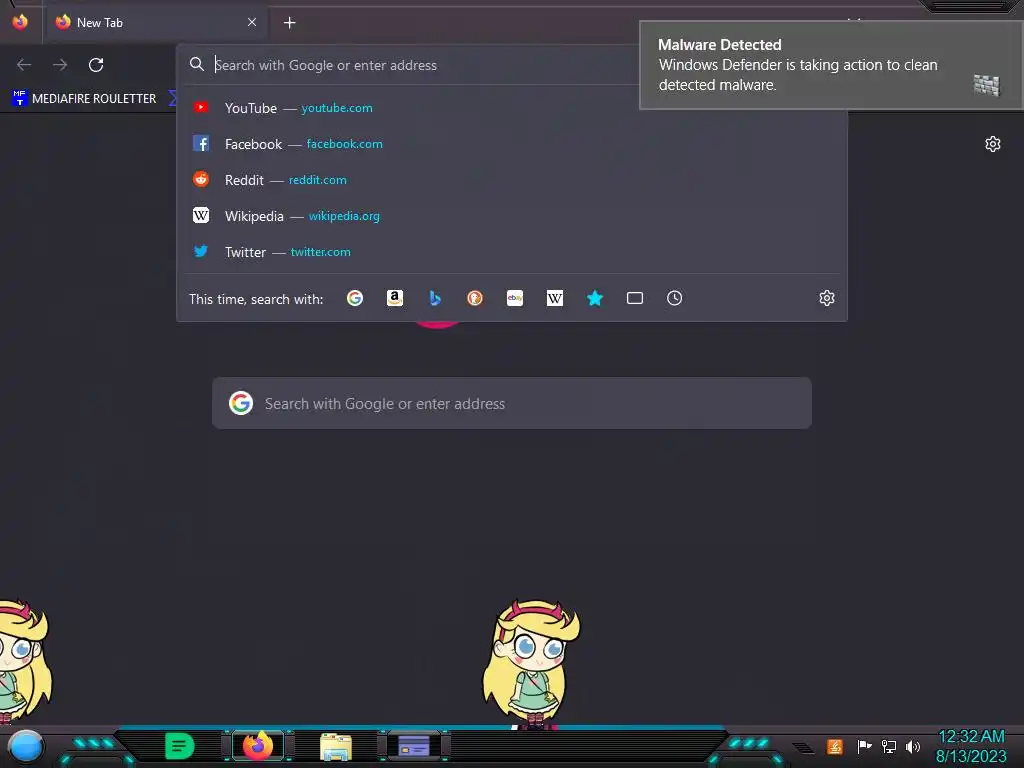Screen dimensions: 1024x768
Task: Search bookmarks using the star icon
Action: point(595,298)
